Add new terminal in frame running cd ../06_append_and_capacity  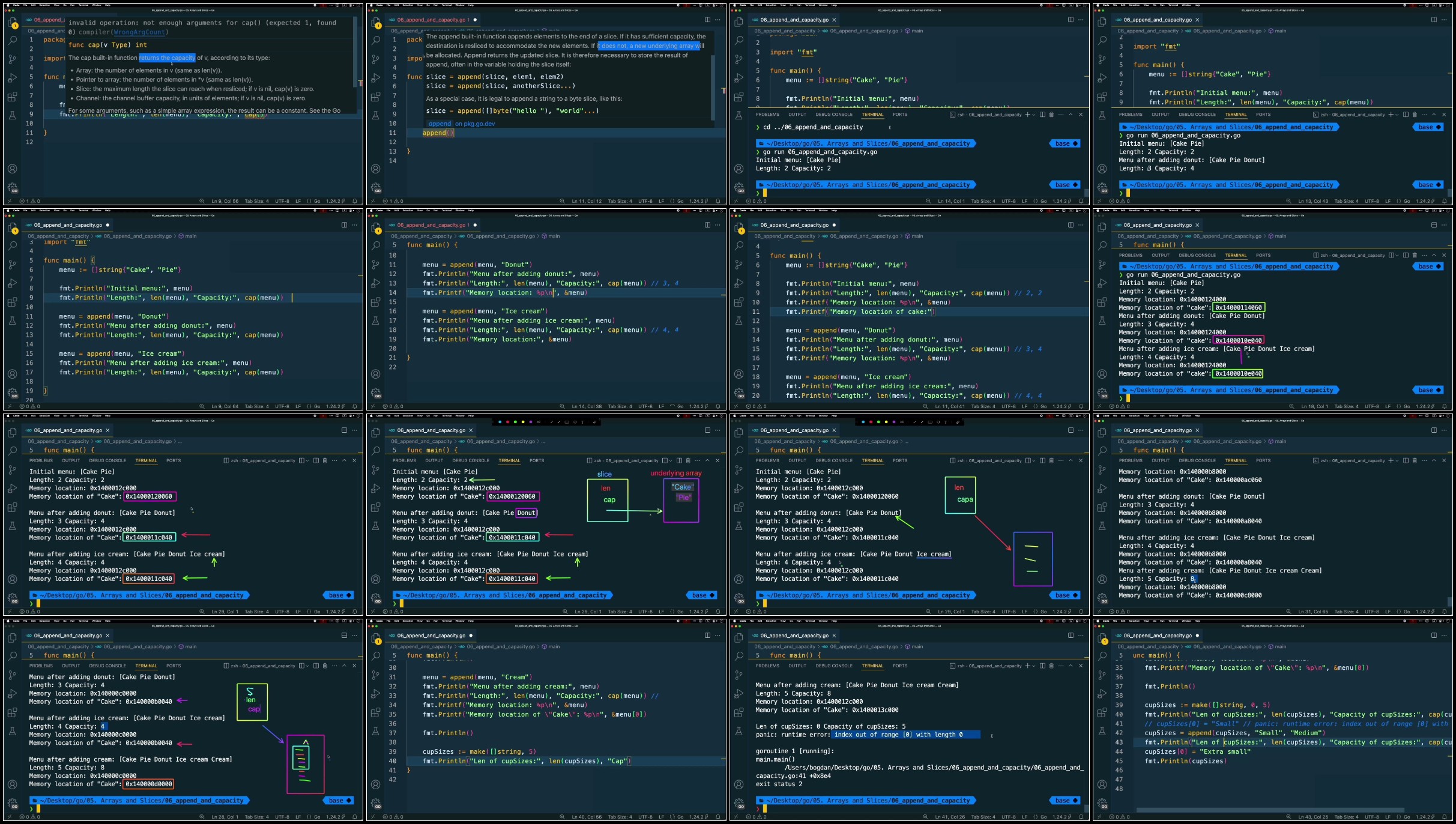[x=1027, y=115]
